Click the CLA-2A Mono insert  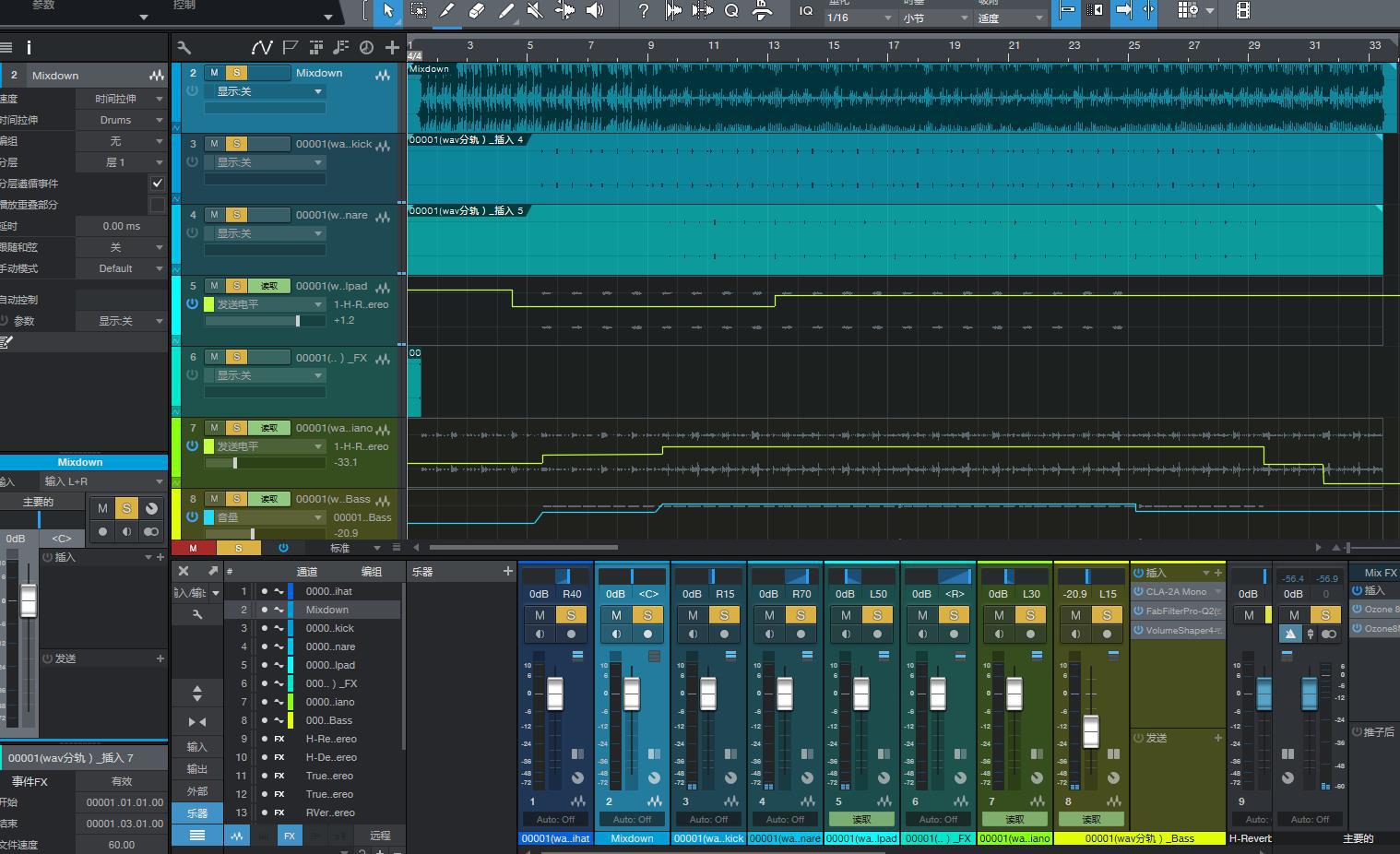tap(1178, 592)
